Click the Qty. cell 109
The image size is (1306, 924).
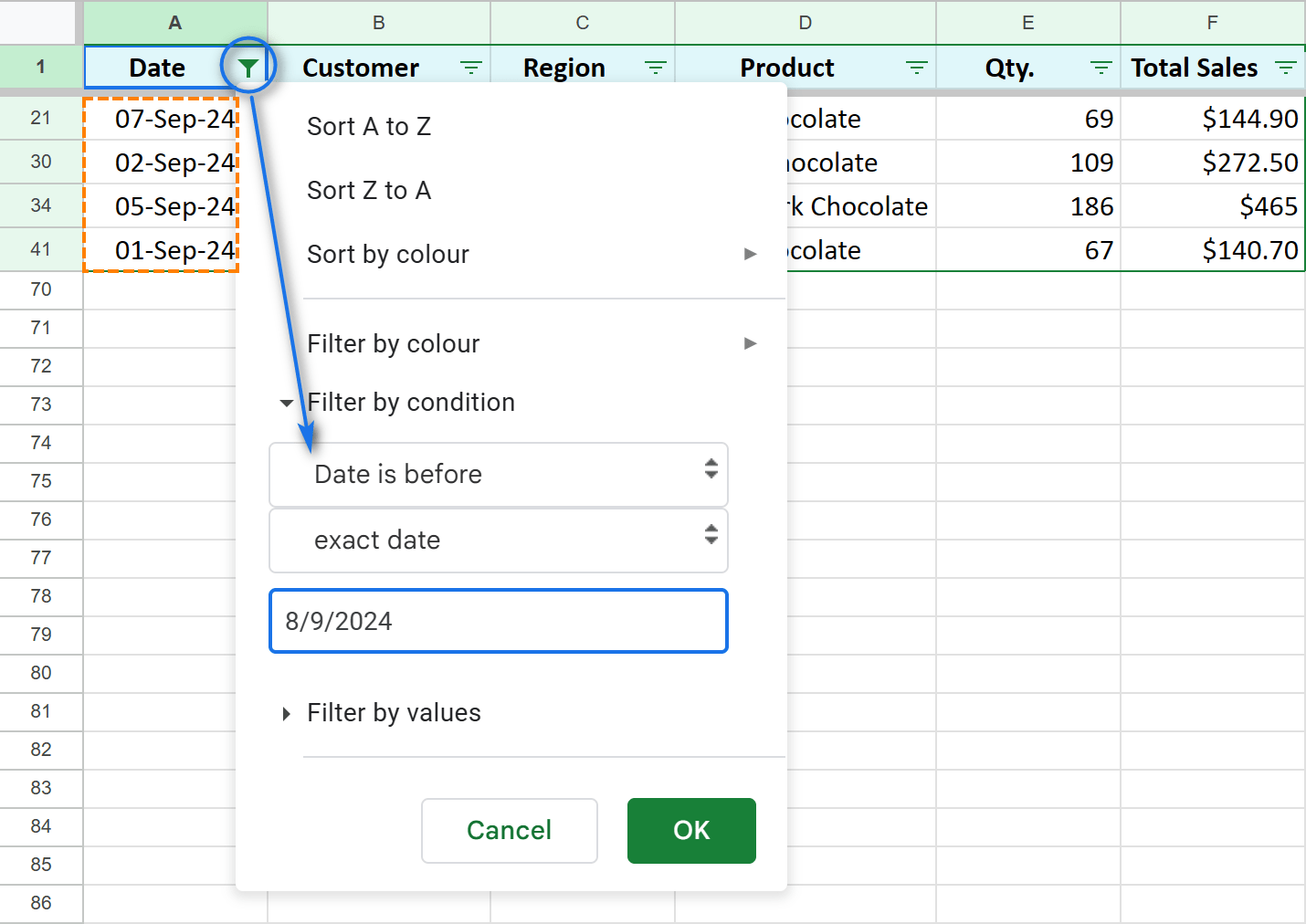[1028, 163]
